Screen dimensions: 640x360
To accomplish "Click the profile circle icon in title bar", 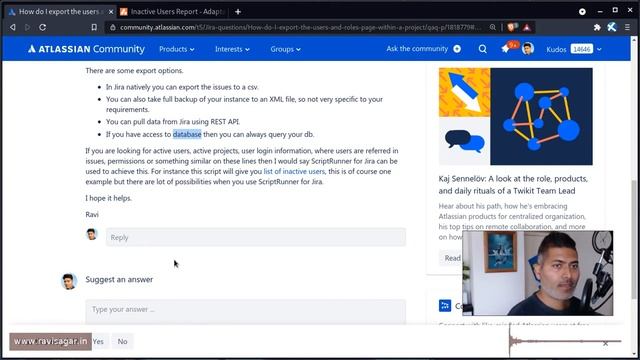I will 582,12.
